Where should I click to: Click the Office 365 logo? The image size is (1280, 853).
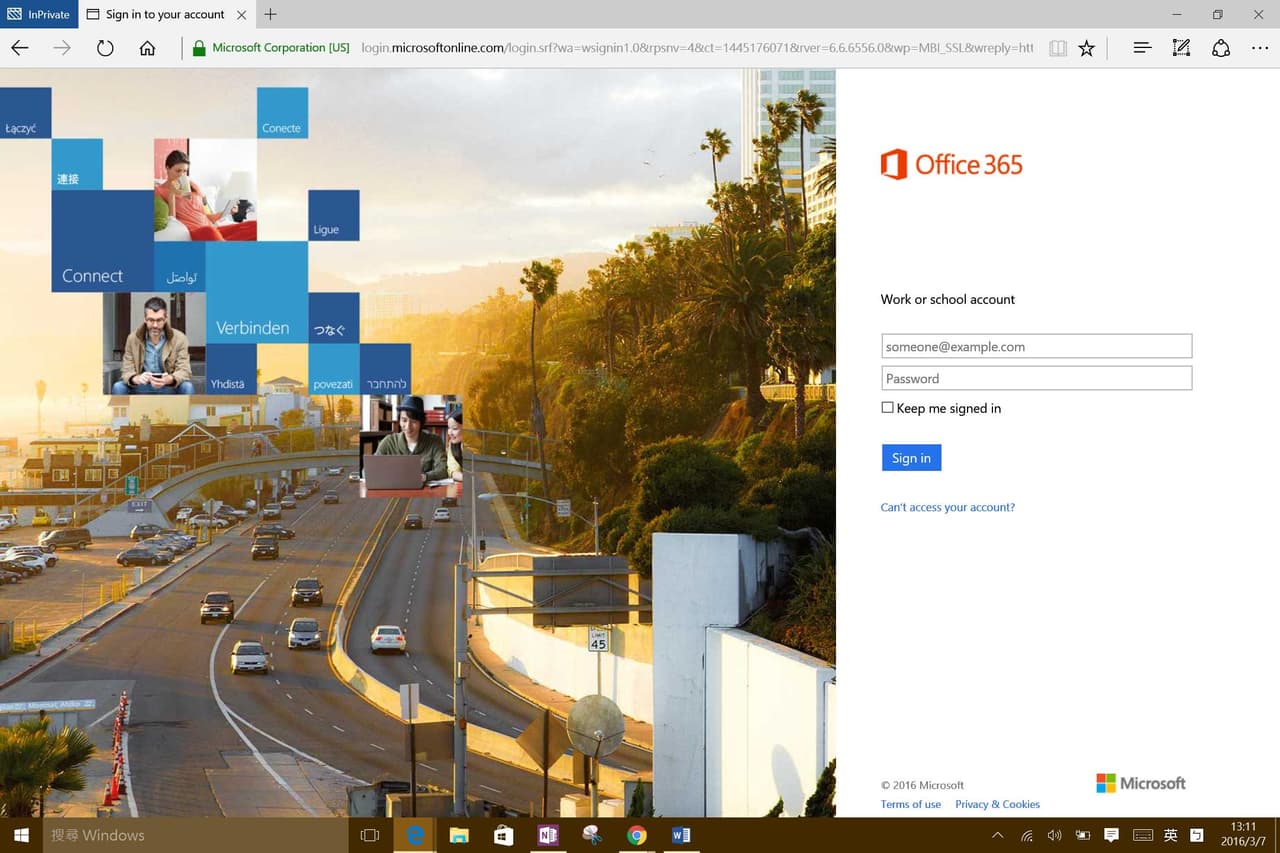pos(951,164)
